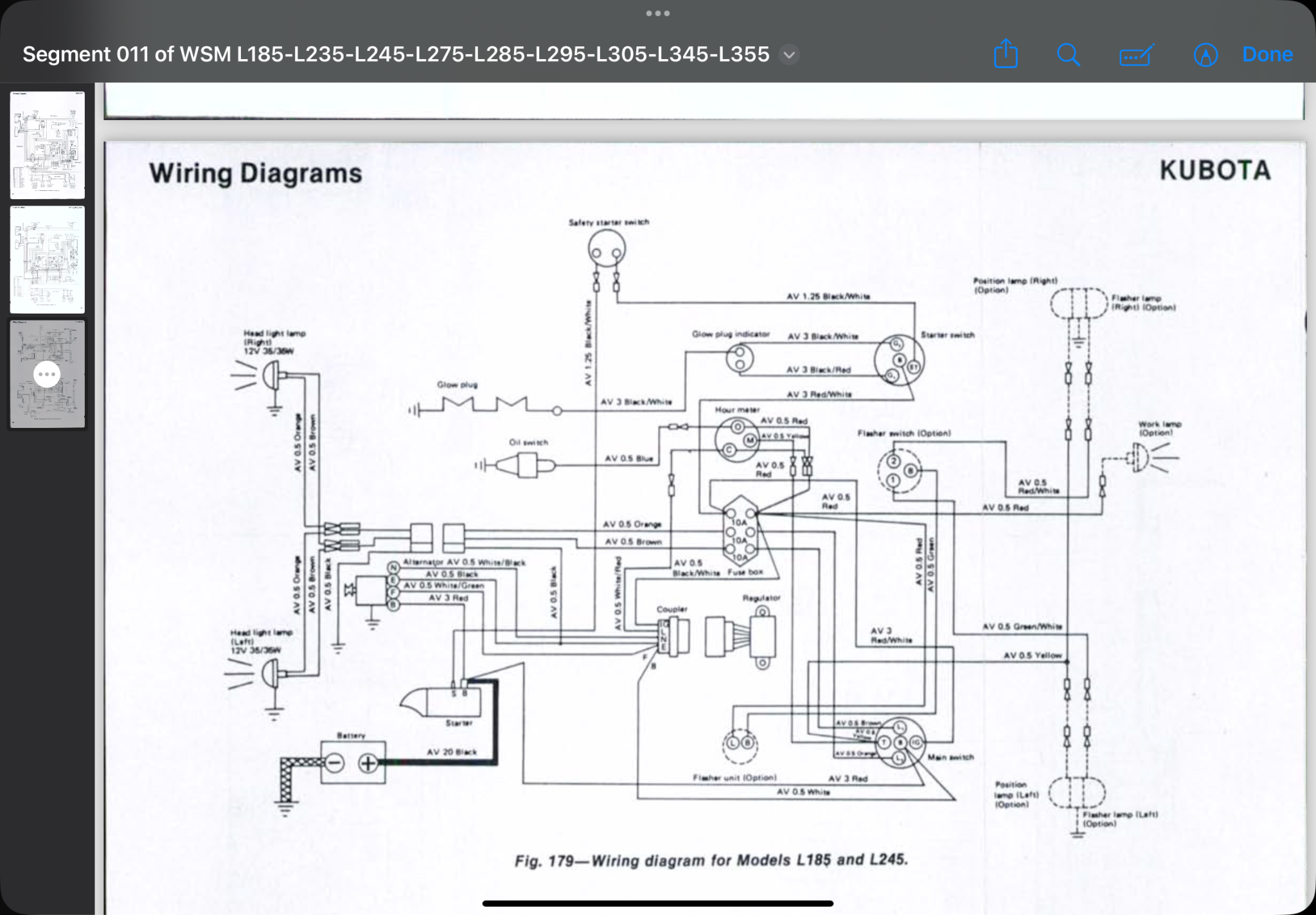
Task: Open the multitasking three-dots menu at the top
Action: (657, 13)
